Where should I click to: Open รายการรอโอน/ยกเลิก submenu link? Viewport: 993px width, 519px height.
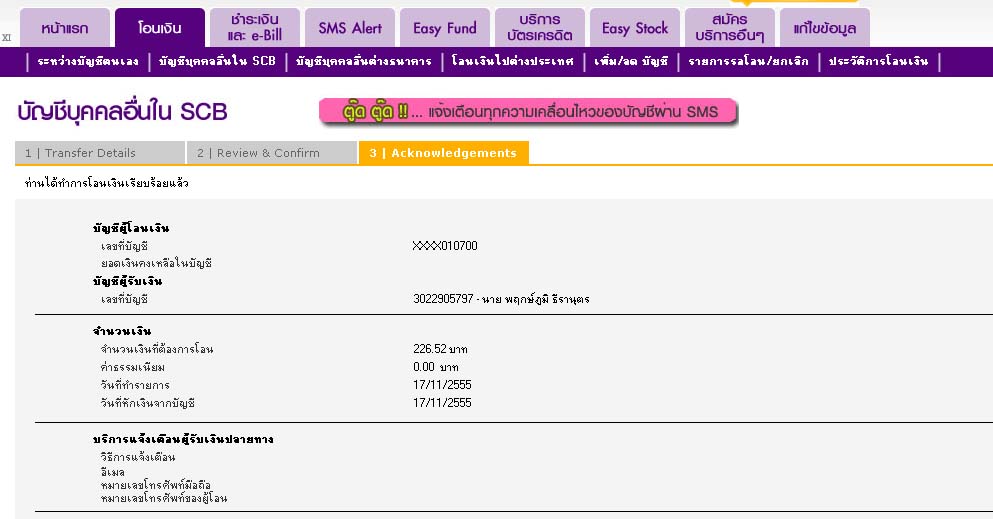point(749,61)
